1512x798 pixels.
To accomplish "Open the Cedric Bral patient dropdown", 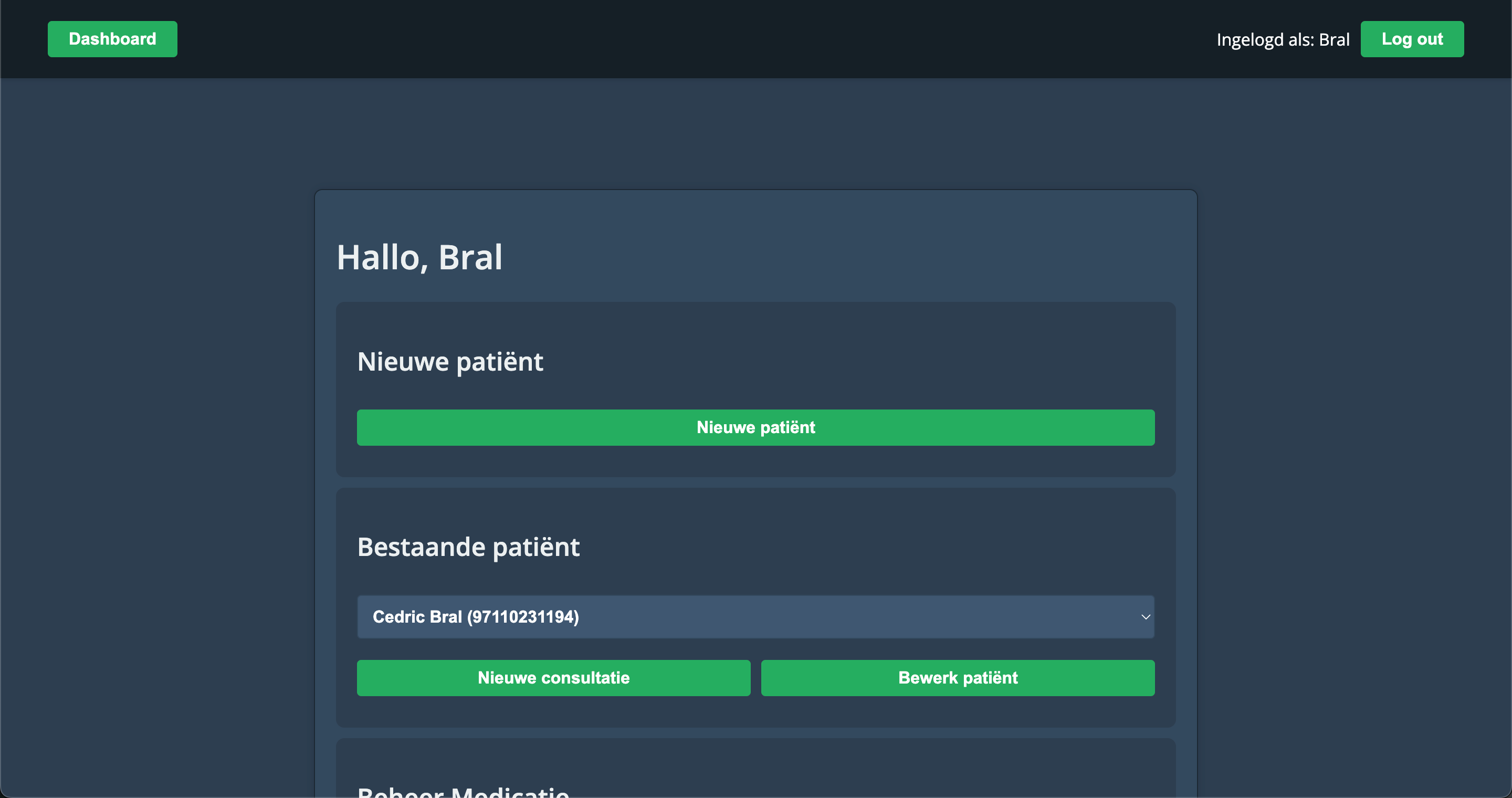I will pyautogui.click(x=755, y=617).
